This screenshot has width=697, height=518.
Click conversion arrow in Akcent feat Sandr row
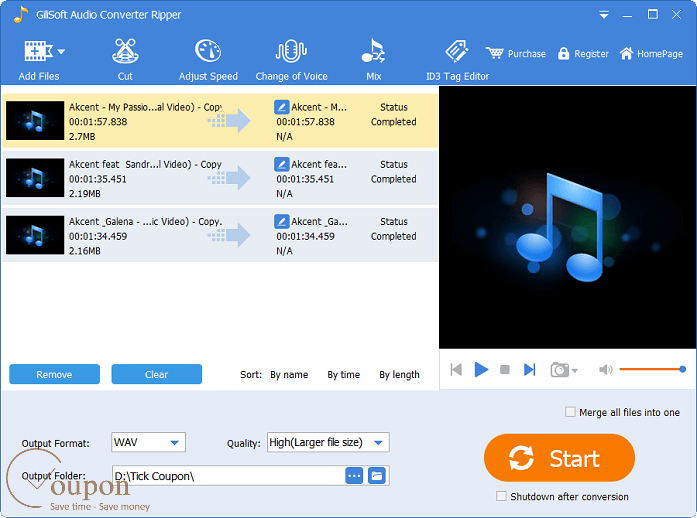229,178
